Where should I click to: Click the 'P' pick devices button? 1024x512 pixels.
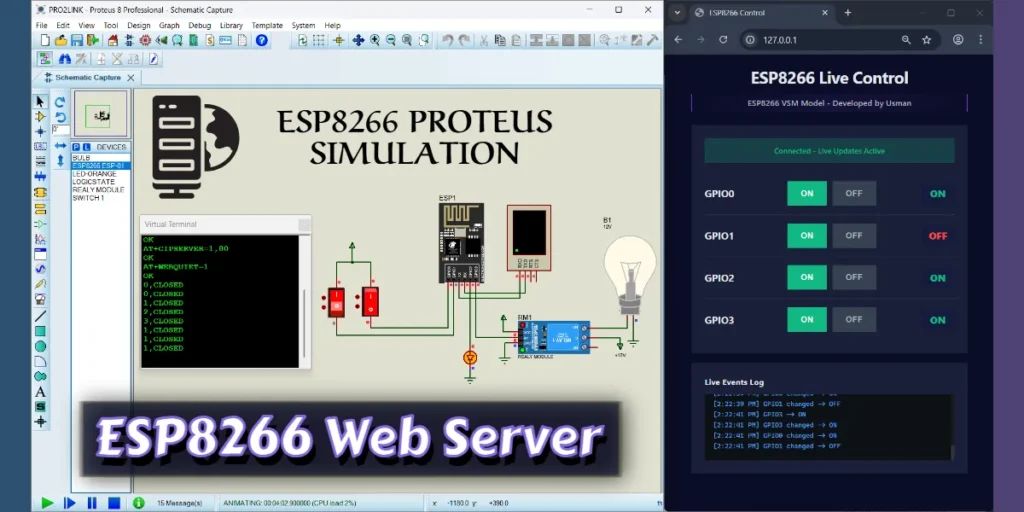click(76, 148)
